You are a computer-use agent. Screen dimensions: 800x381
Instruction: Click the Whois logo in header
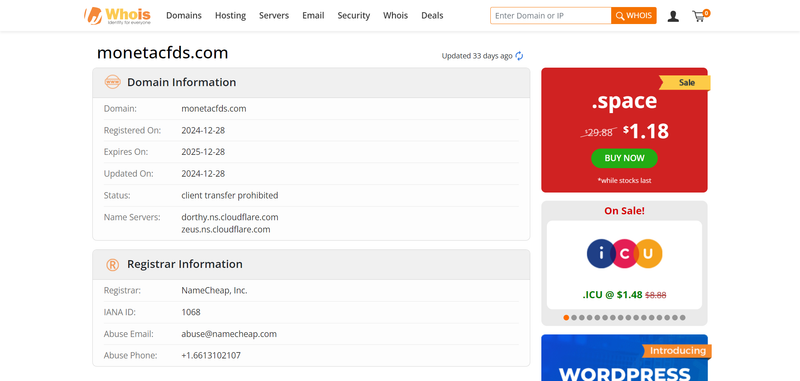tap(117, 15)
